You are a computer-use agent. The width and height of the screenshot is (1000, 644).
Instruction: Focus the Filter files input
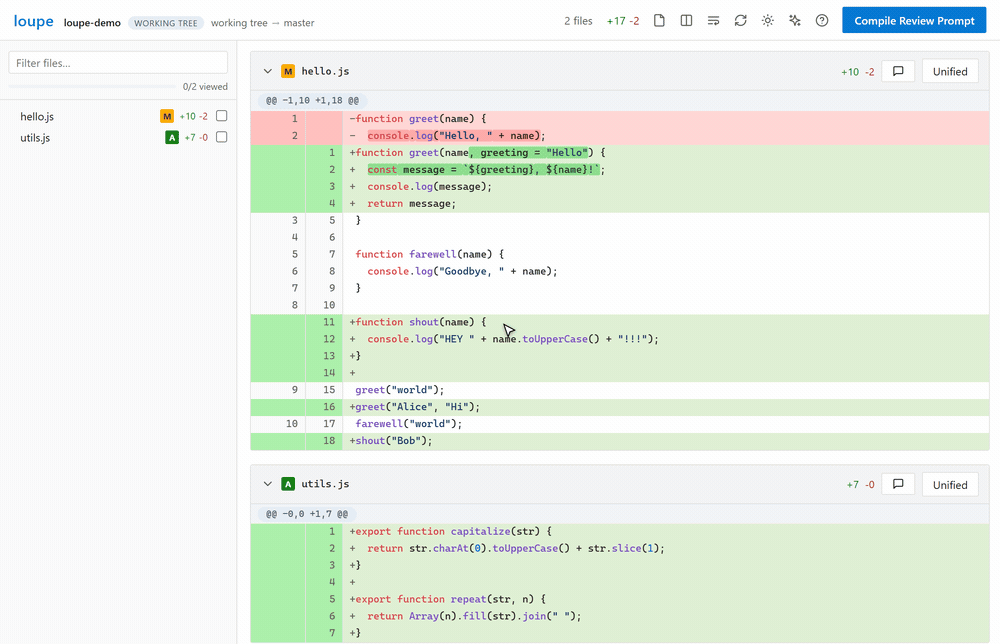tap(118, 62)
